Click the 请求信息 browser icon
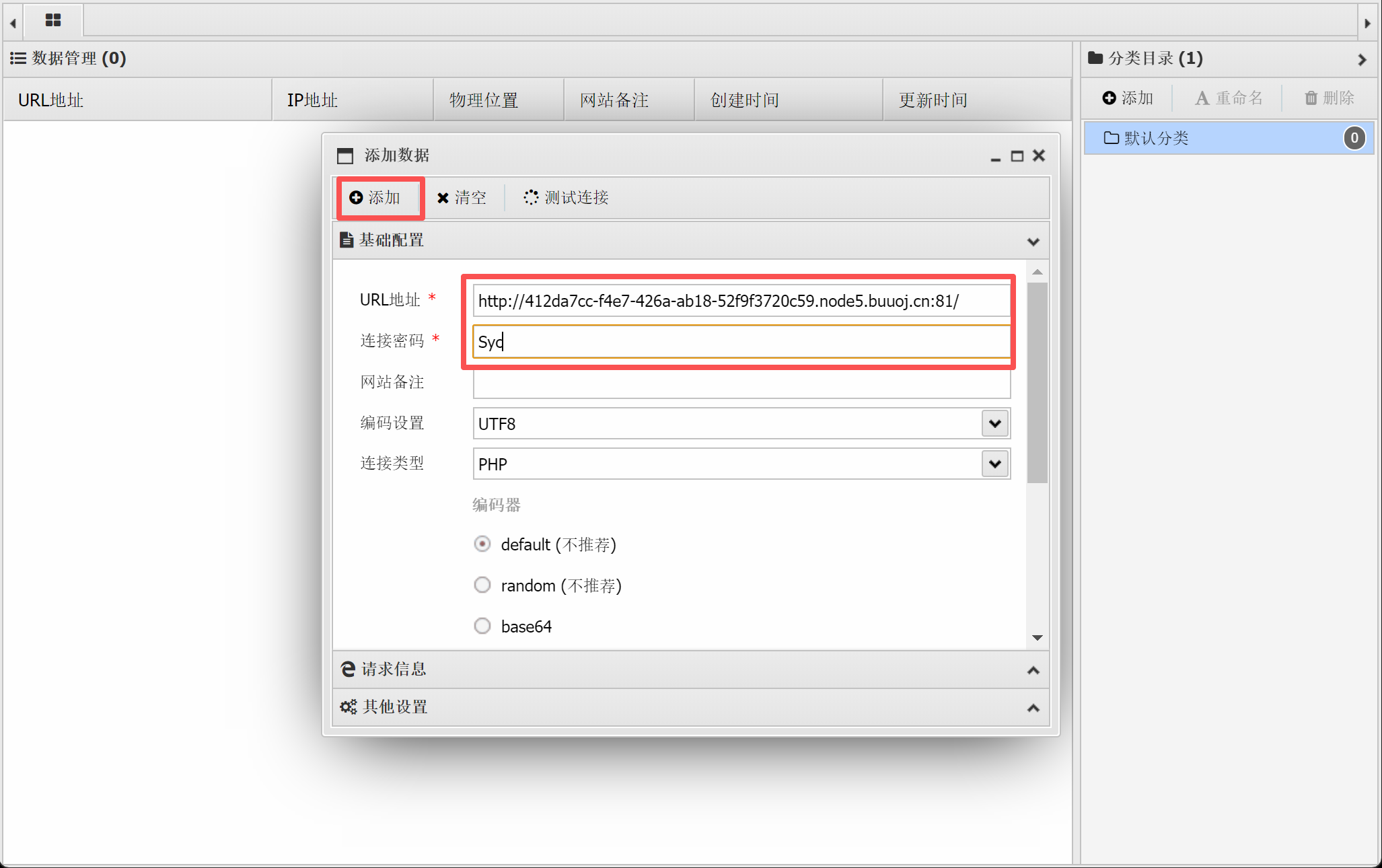The image size is (1382, 868). click(348, 669)
